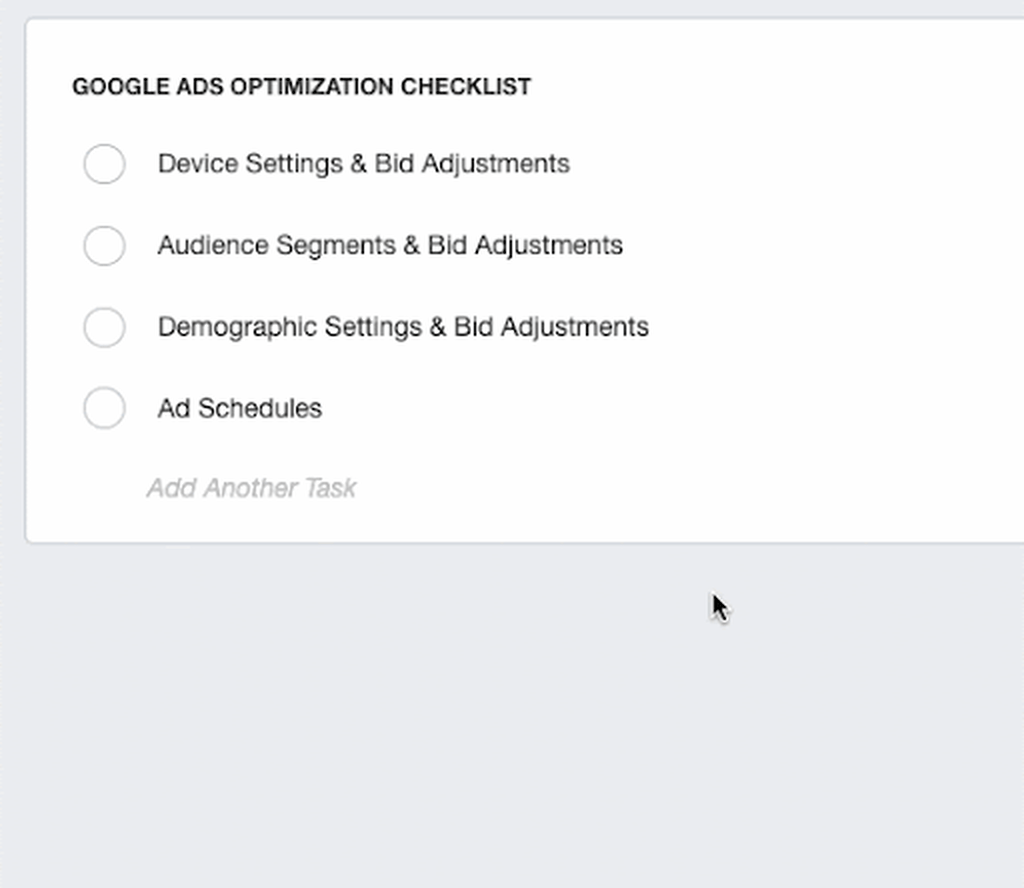The height and width of the screenshot is (888, 1024).
Task: Click the Audience Segments & Bid Adjustments label
Action: (x=390, y=245)
